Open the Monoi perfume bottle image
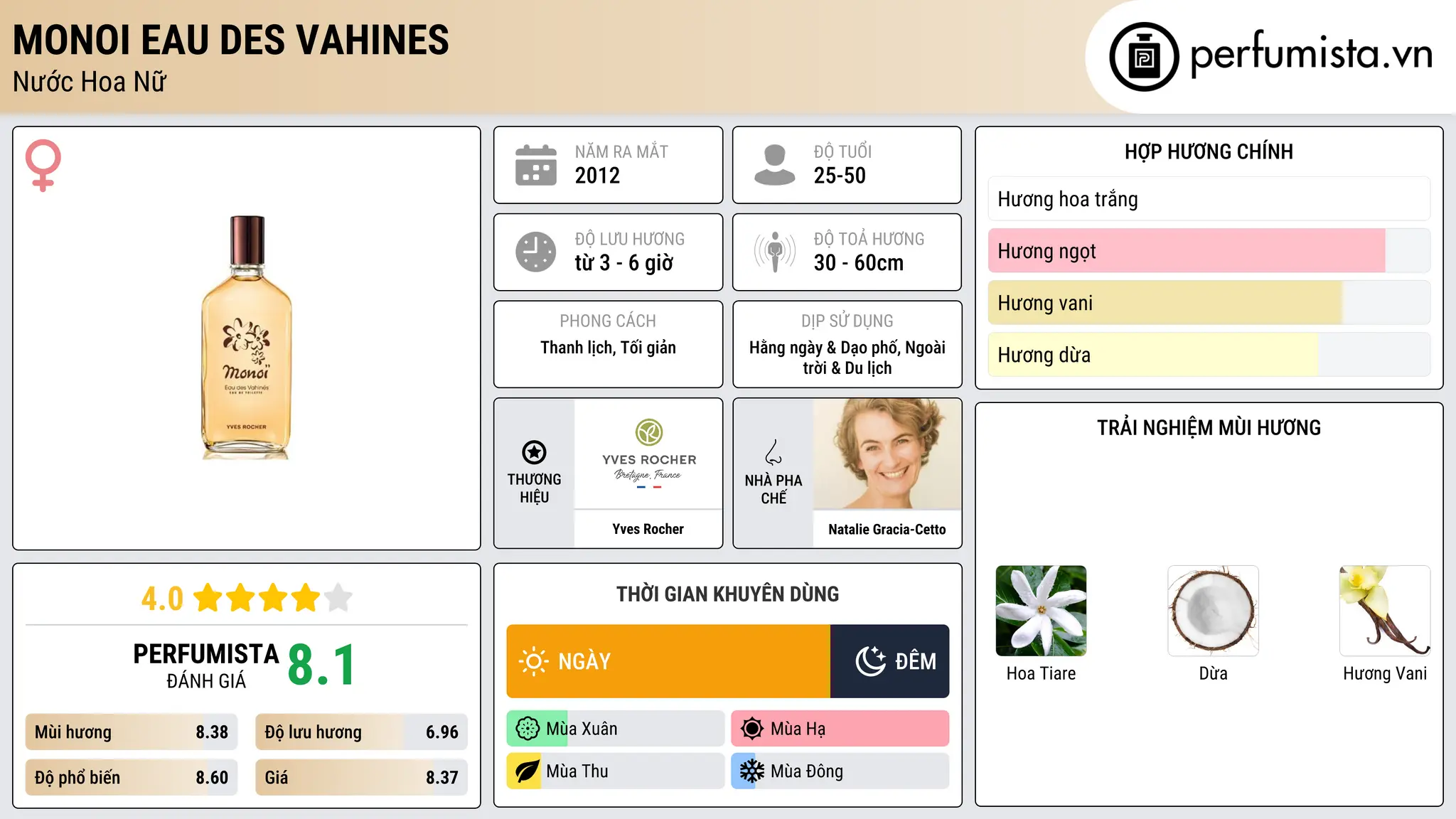This screenshot has width=1456, height=819. (x=247, y=338)
